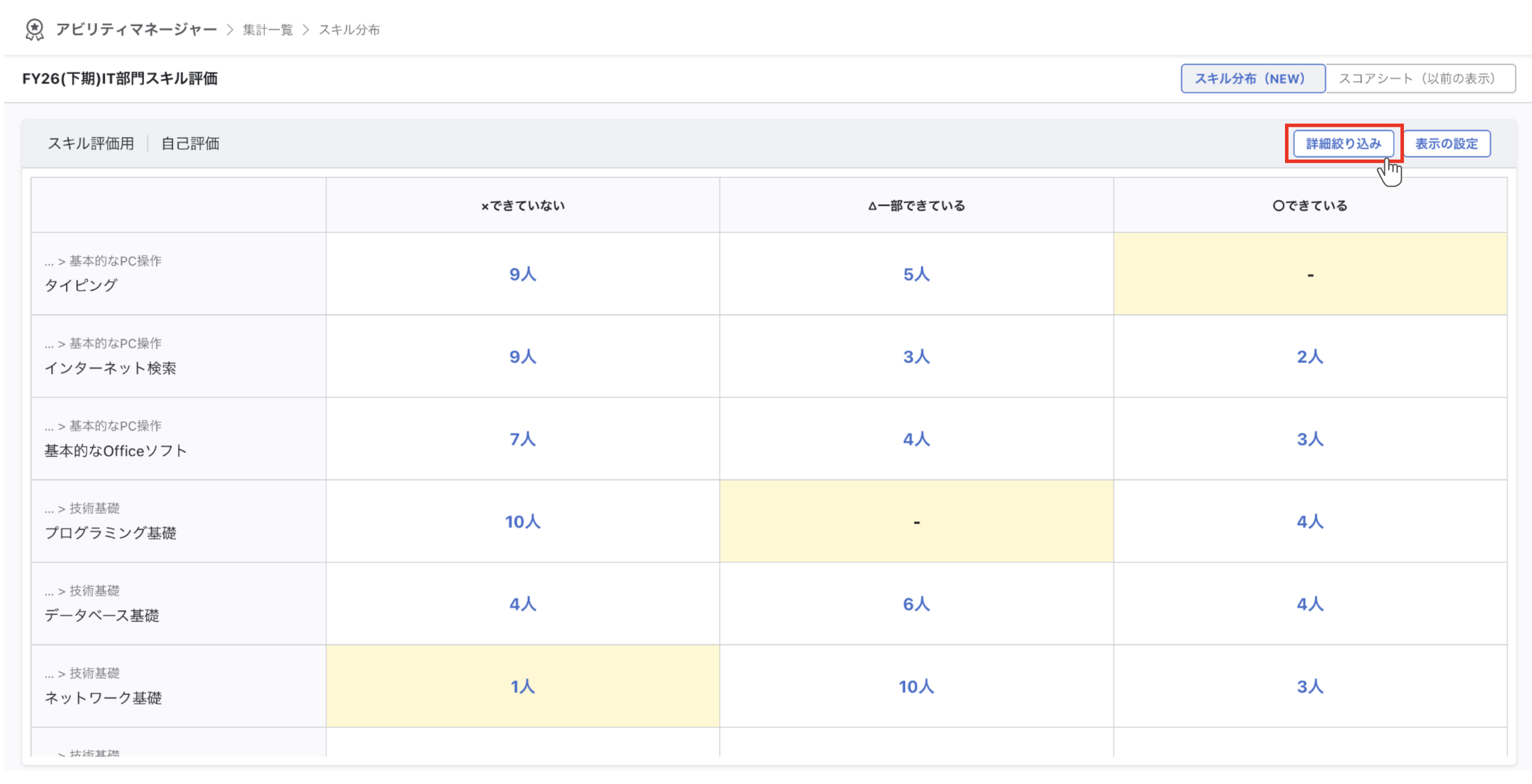1532x784 pixels.
Task: Click 基本的なPC操作 path above タイピング
Action: pyautogui.click(x=115, y=261)
